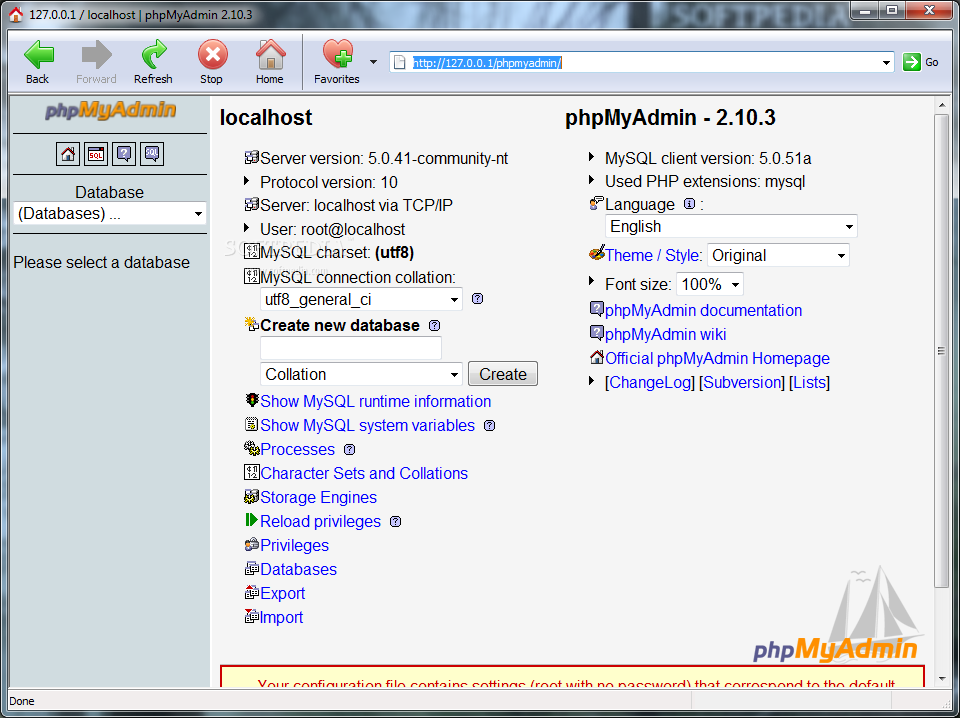Click the users icon next to Privileges

[x=252, y=544]
